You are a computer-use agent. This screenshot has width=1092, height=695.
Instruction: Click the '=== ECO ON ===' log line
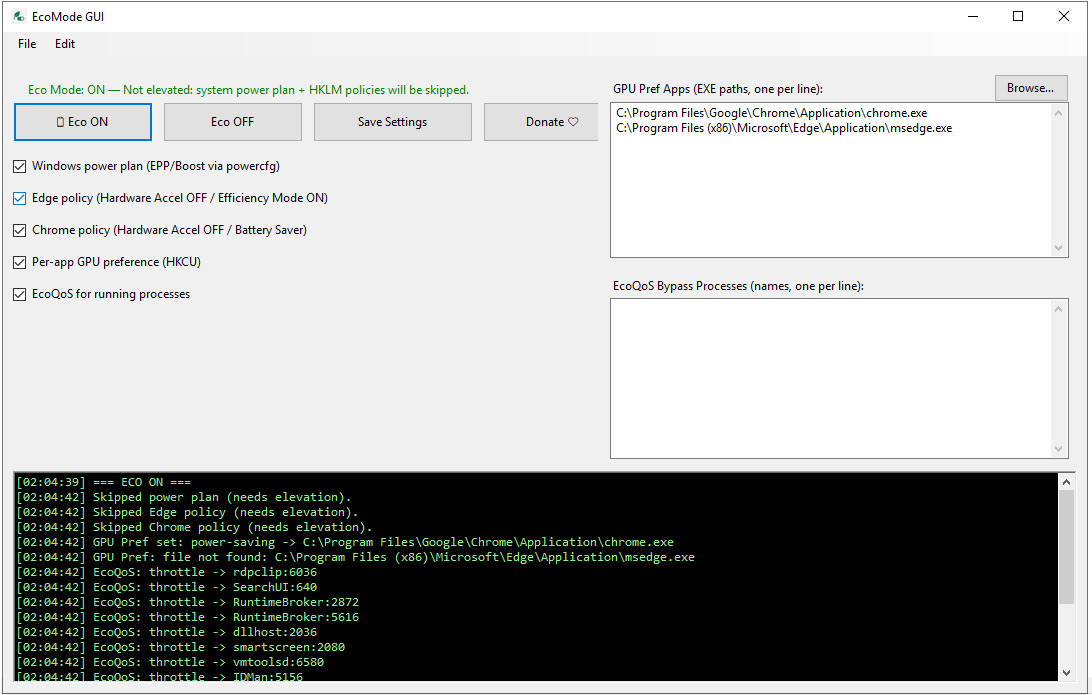click(104, 482)
